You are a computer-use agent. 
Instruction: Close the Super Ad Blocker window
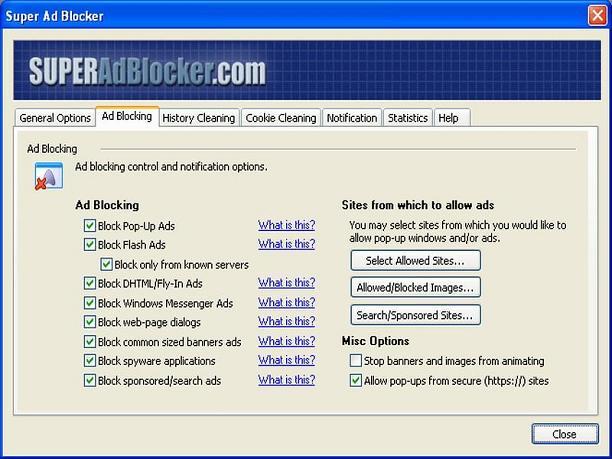[x=598, y=16]
